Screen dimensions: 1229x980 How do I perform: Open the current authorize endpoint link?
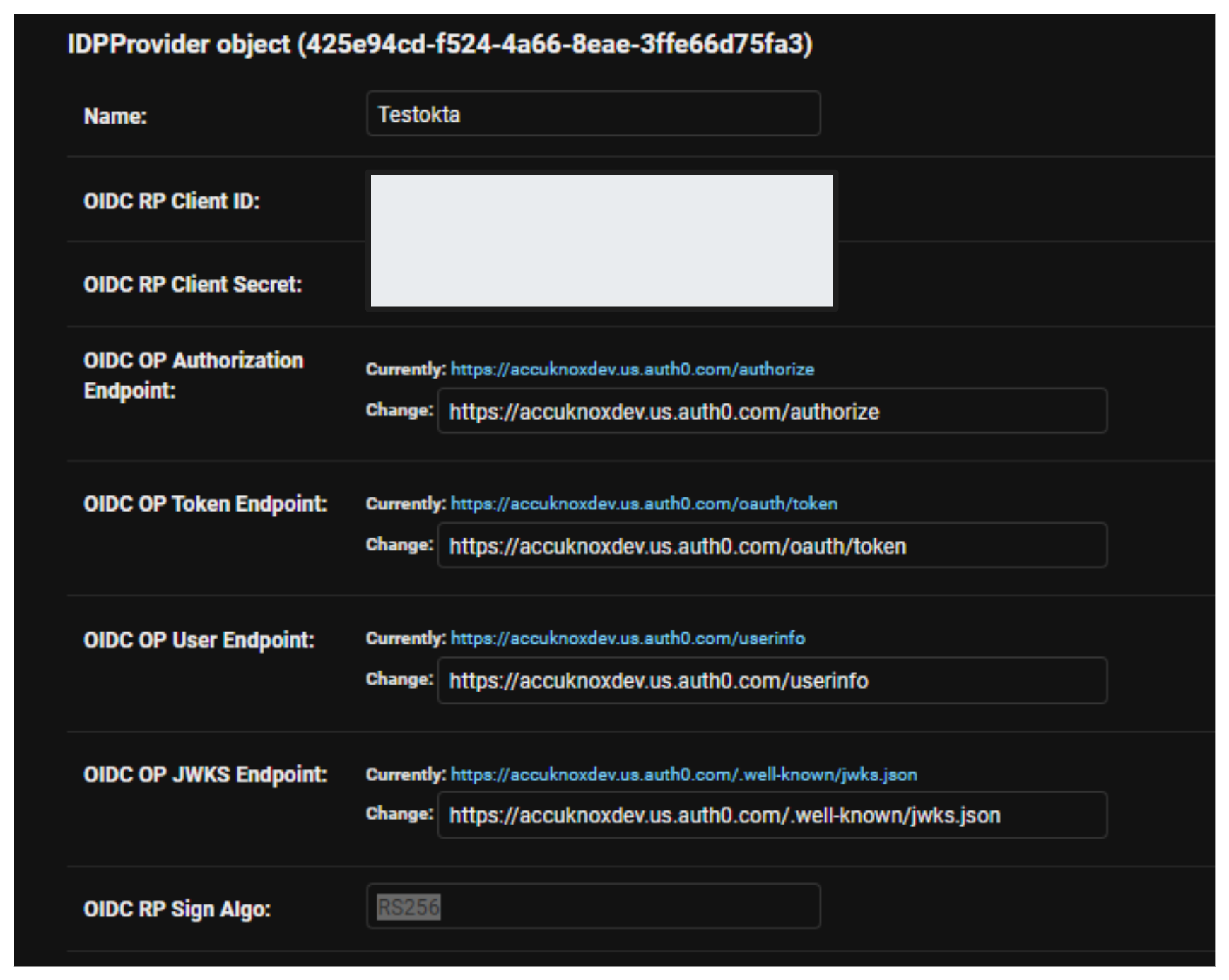[x=632, y=370]
